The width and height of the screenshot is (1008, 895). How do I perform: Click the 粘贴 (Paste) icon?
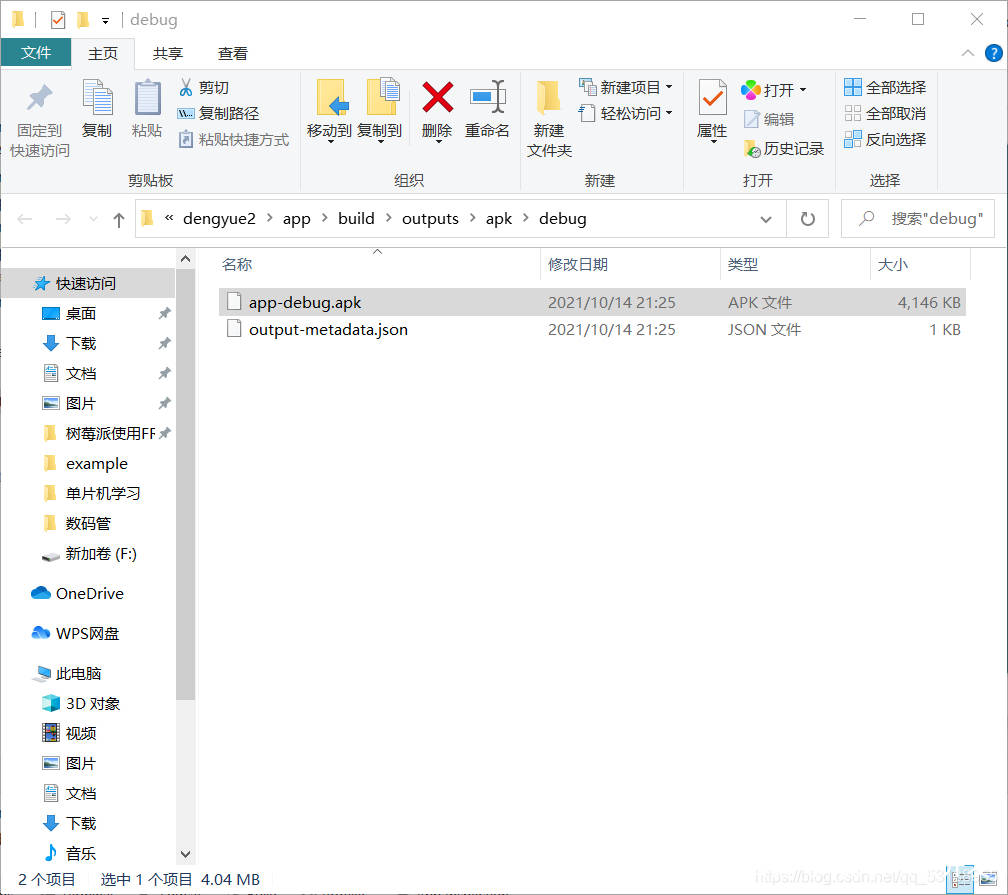pyautogui.click(x=148, y=110)
